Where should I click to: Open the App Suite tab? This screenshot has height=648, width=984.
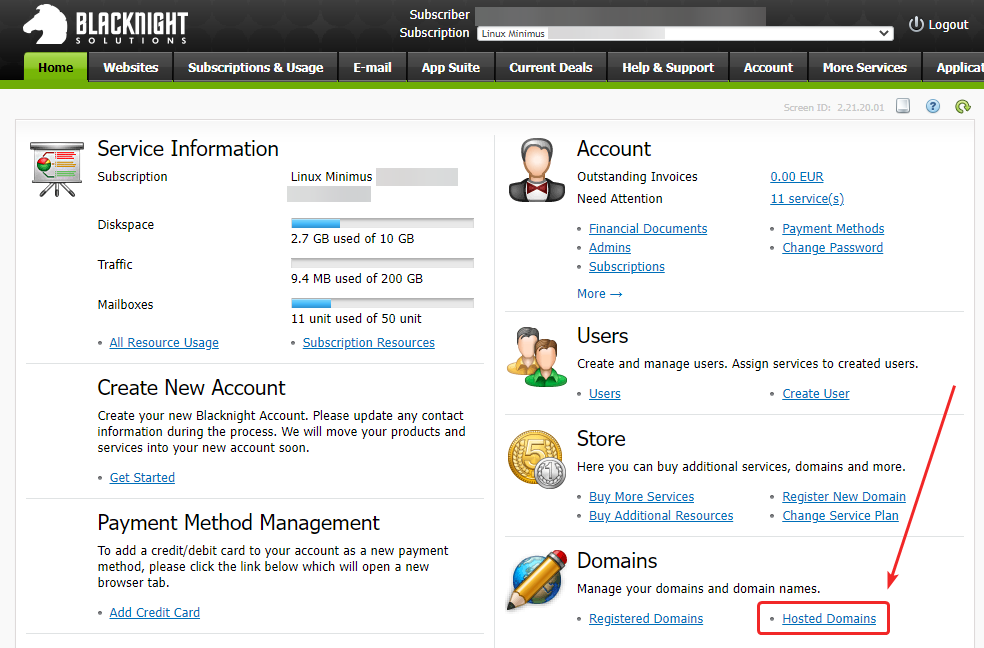pyautogui.click(x=451, y=67)
